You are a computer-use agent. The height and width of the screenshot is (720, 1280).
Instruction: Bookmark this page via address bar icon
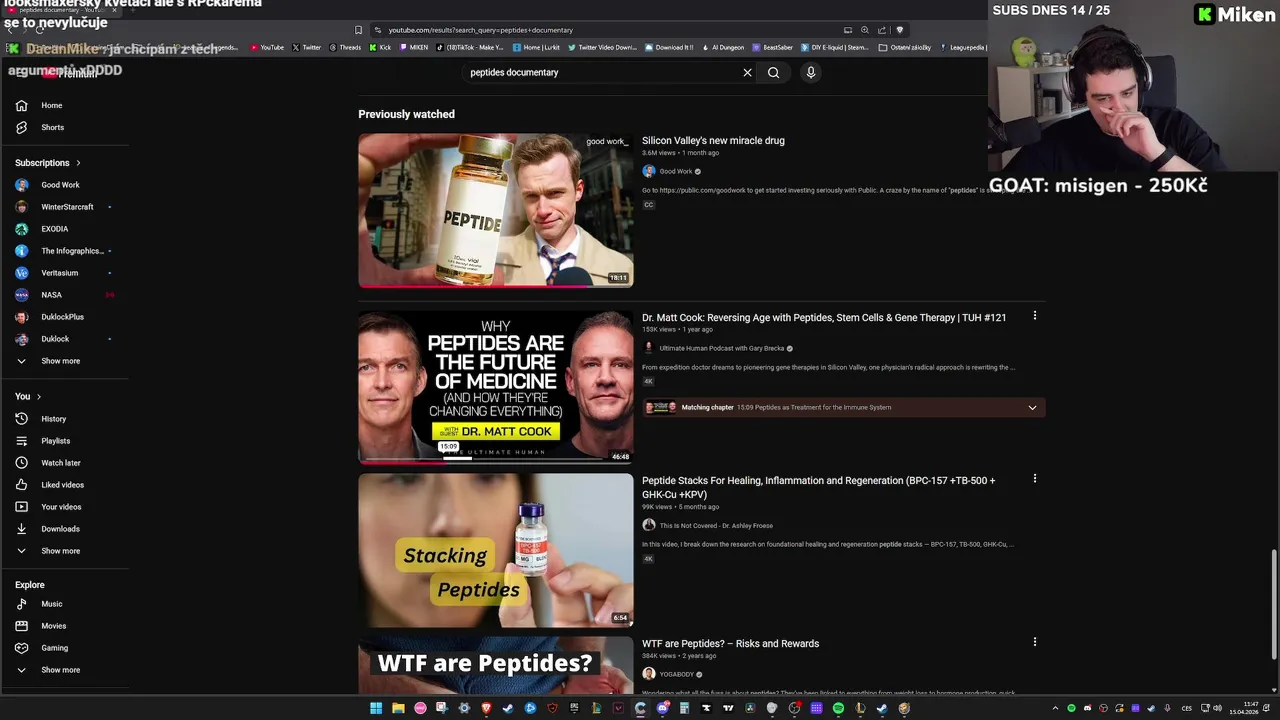coord(358,30)
